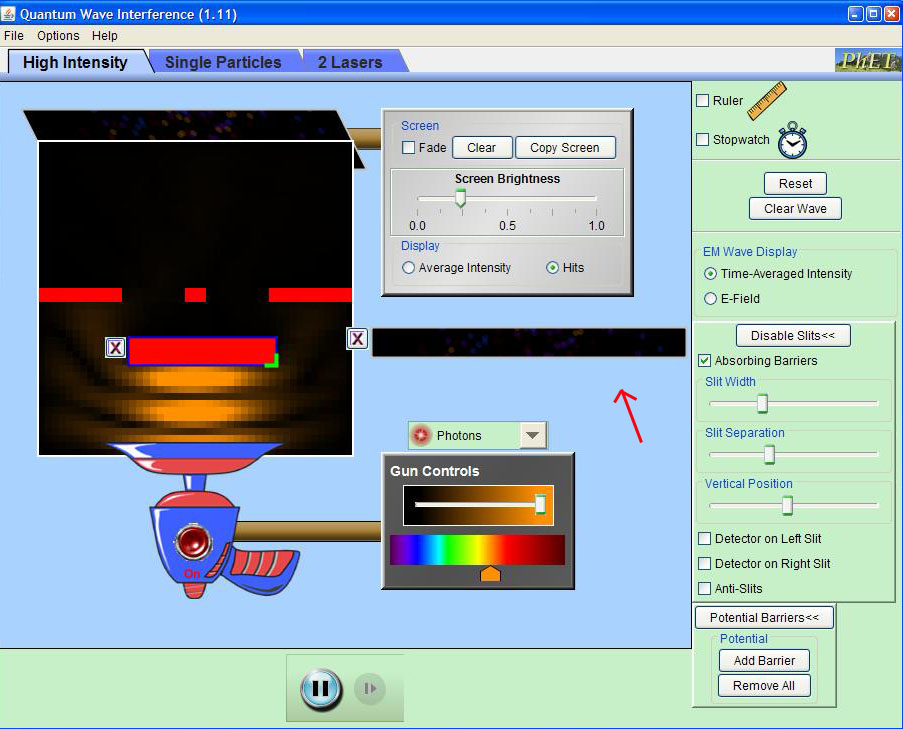Viewport: 903px width, 729px height.
Task: Click the copied black screen strip
Action: tap(529, 343)
